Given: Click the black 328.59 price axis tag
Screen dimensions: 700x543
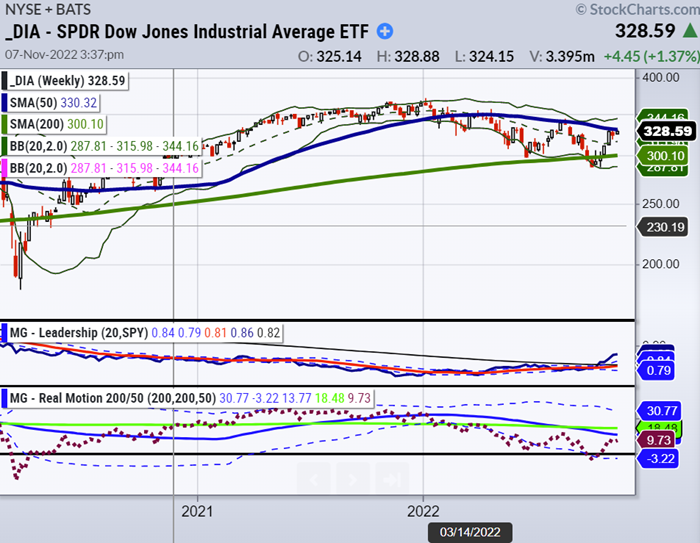Looking at the screenshot, I should click(x=667, y=131).
